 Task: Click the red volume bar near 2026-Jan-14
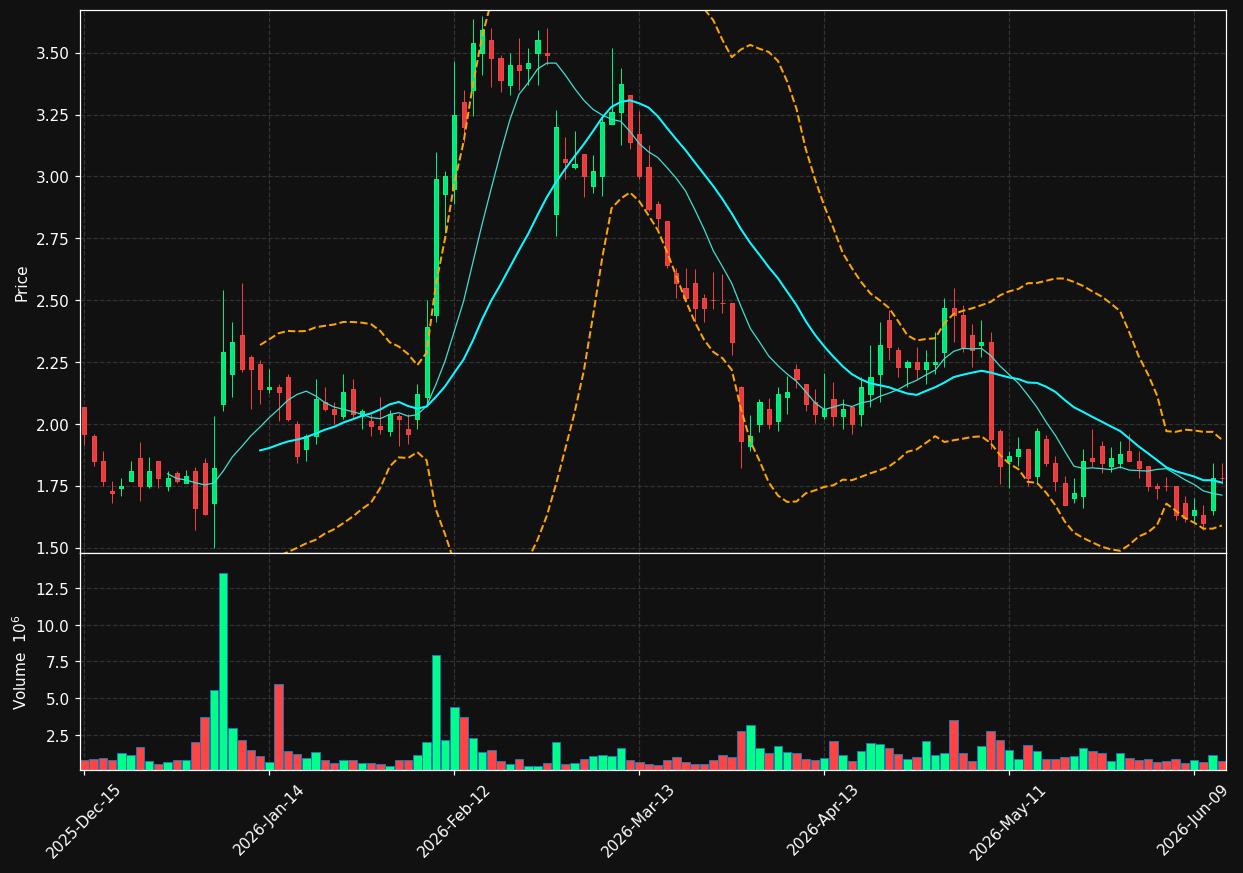click(x=279, y=726)
